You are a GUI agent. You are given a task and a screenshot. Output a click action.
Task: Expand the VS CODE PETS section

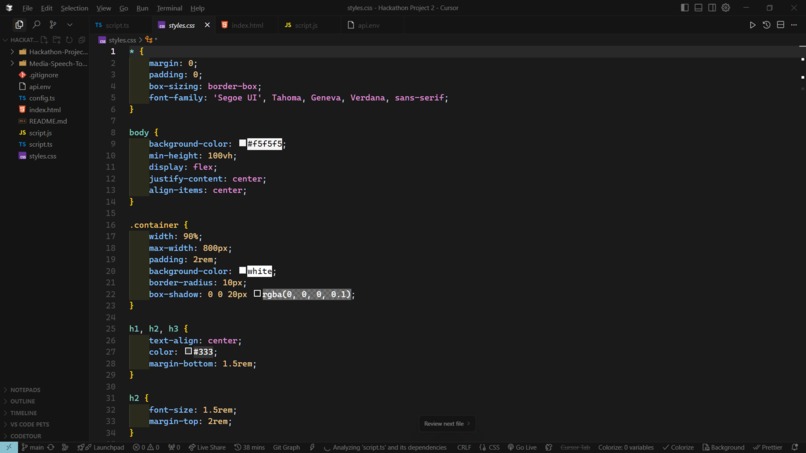click(x=29, y=425)
